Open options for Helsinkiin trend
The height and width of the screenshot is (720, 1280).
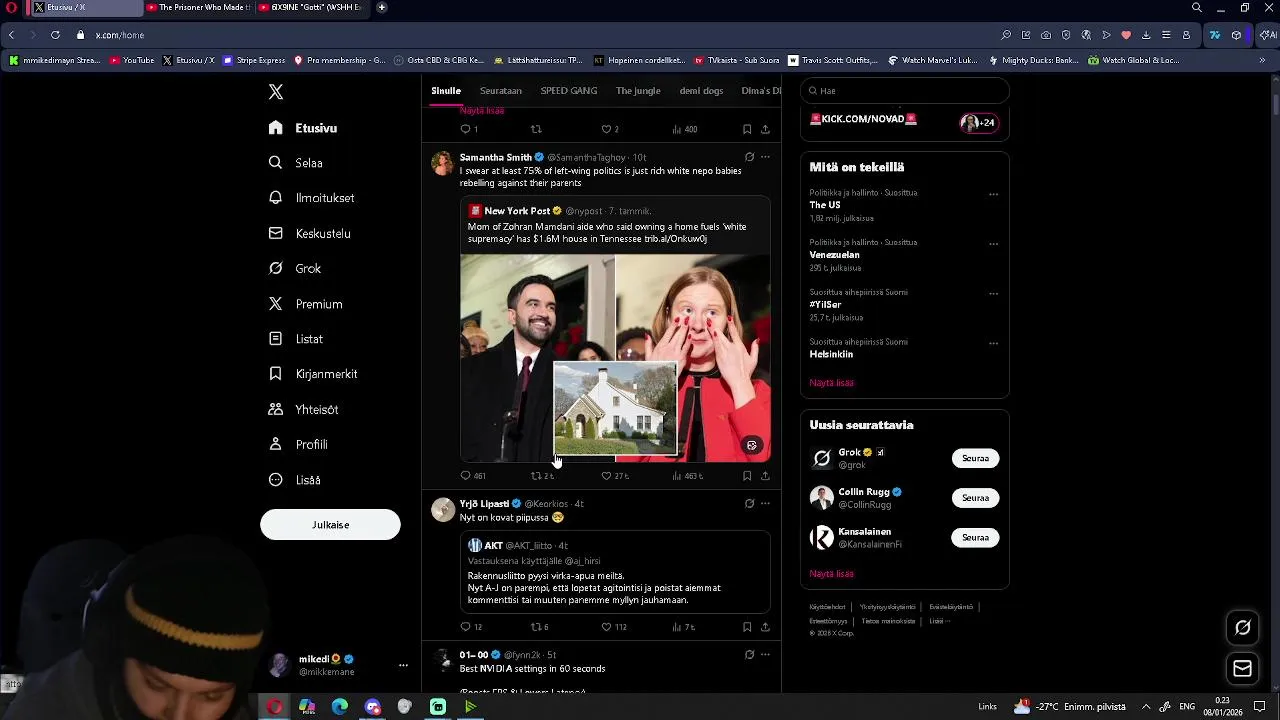(x=993, y=343)
